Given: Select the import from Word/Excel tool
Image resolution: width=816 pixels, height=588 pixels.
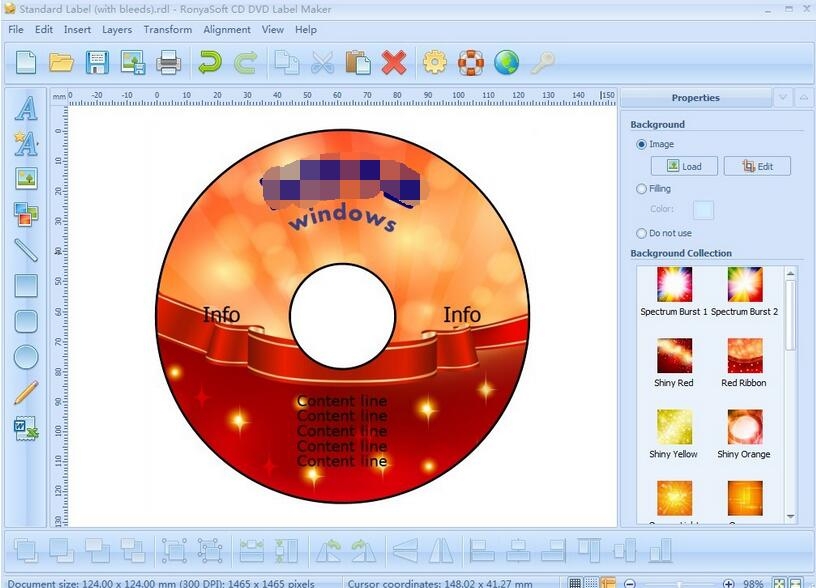Looking at the screenshot, I should [26, 428].
